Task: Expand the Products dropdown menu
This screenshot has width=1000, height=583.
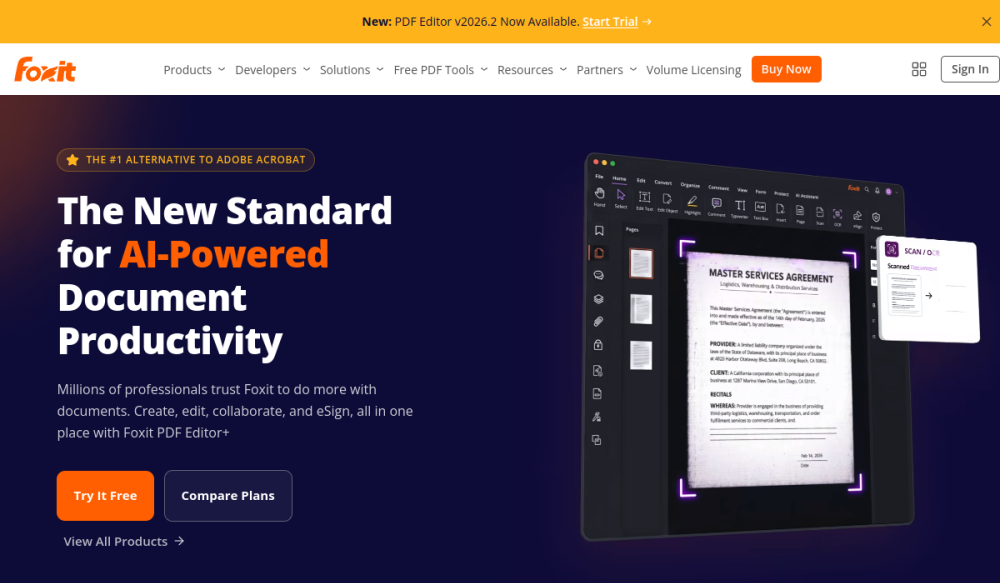Action: [x=194, y=70]
